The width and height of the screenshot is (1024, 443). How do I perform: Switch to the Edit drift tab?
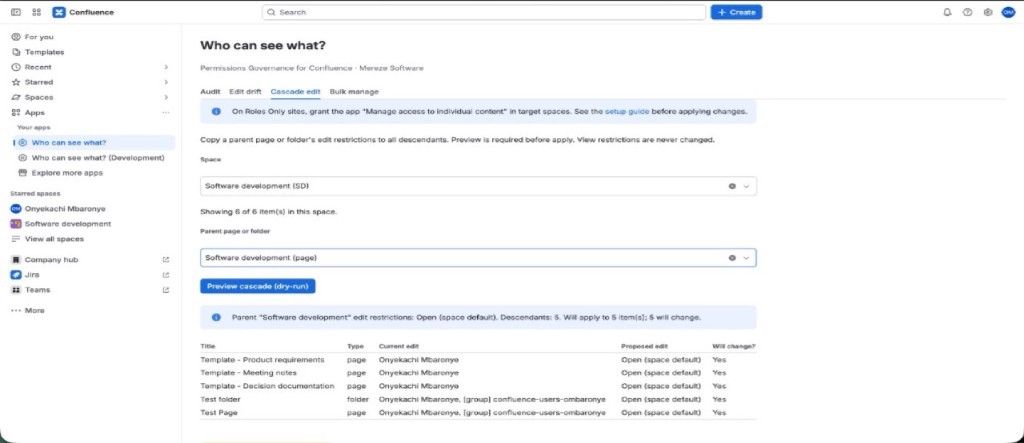(x=245, y=92)
